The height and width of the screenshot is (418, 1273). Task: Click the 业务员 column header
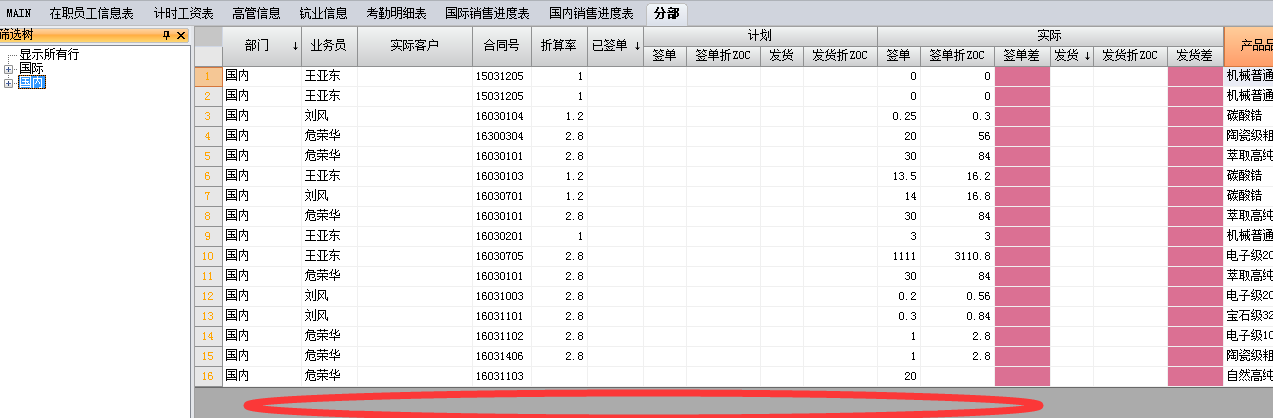328,46
